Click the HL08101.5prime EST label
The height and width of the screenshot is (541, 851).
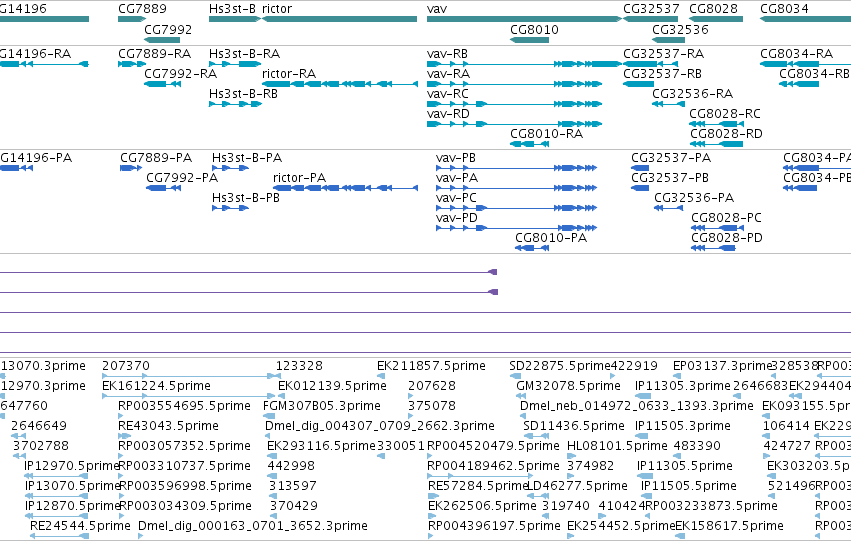(617, 446)
